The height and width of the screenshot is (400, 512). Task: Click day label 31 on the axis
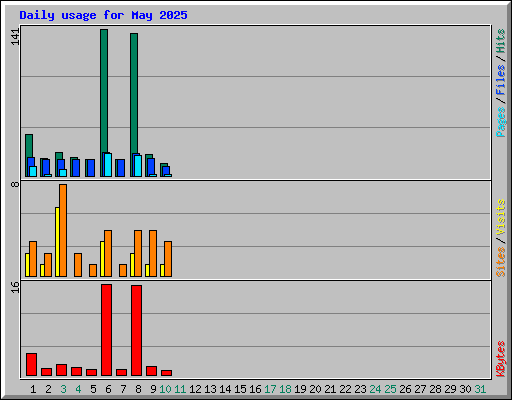click(x=480, y=389)
